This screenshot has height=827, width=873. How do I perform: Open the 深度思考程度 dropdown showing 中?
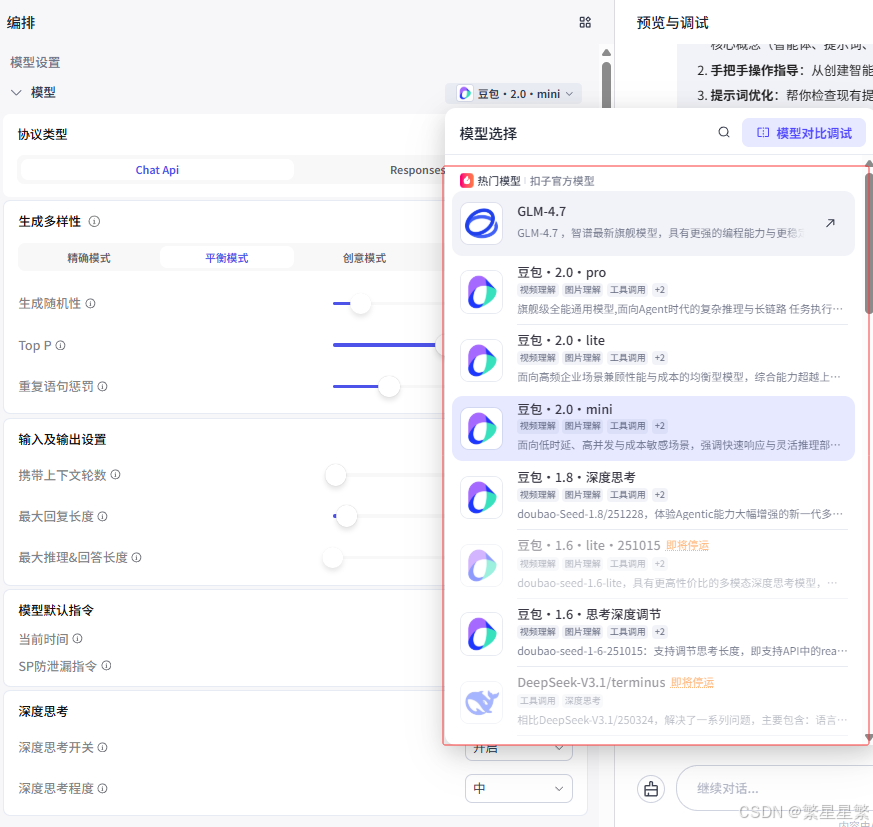coord(518,788)
